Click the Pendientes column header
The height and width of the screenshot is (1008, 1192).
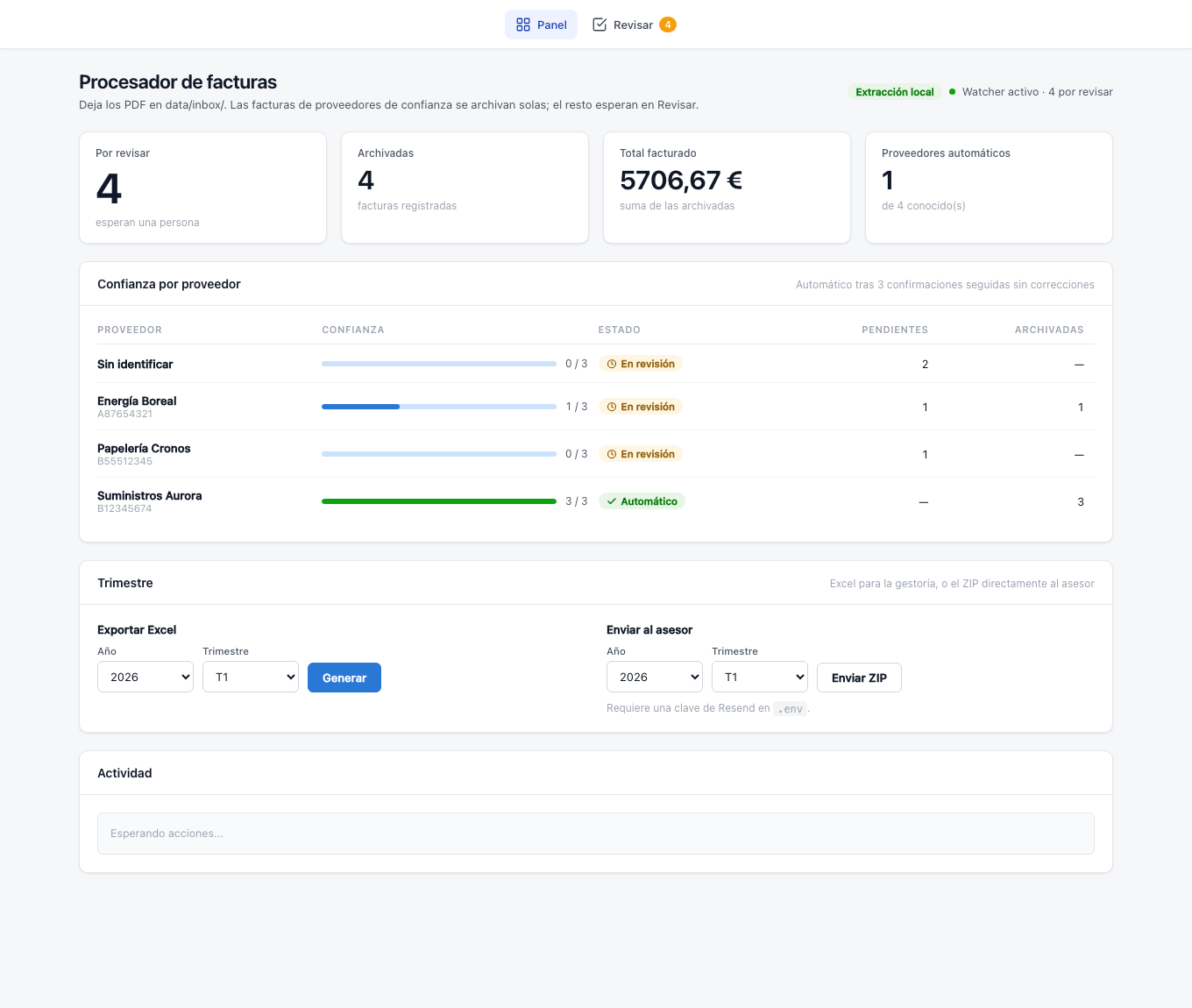coord(895,330)
